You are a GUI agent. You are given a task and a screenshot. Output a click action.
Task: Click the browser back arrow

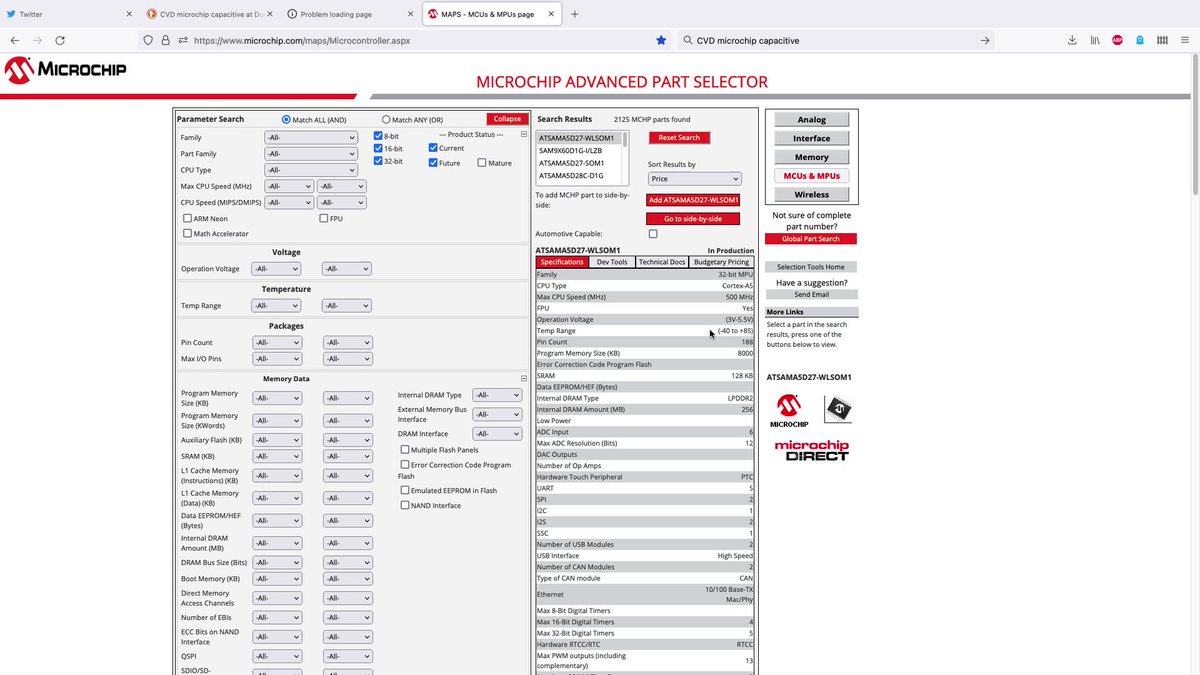coord(15,40)
